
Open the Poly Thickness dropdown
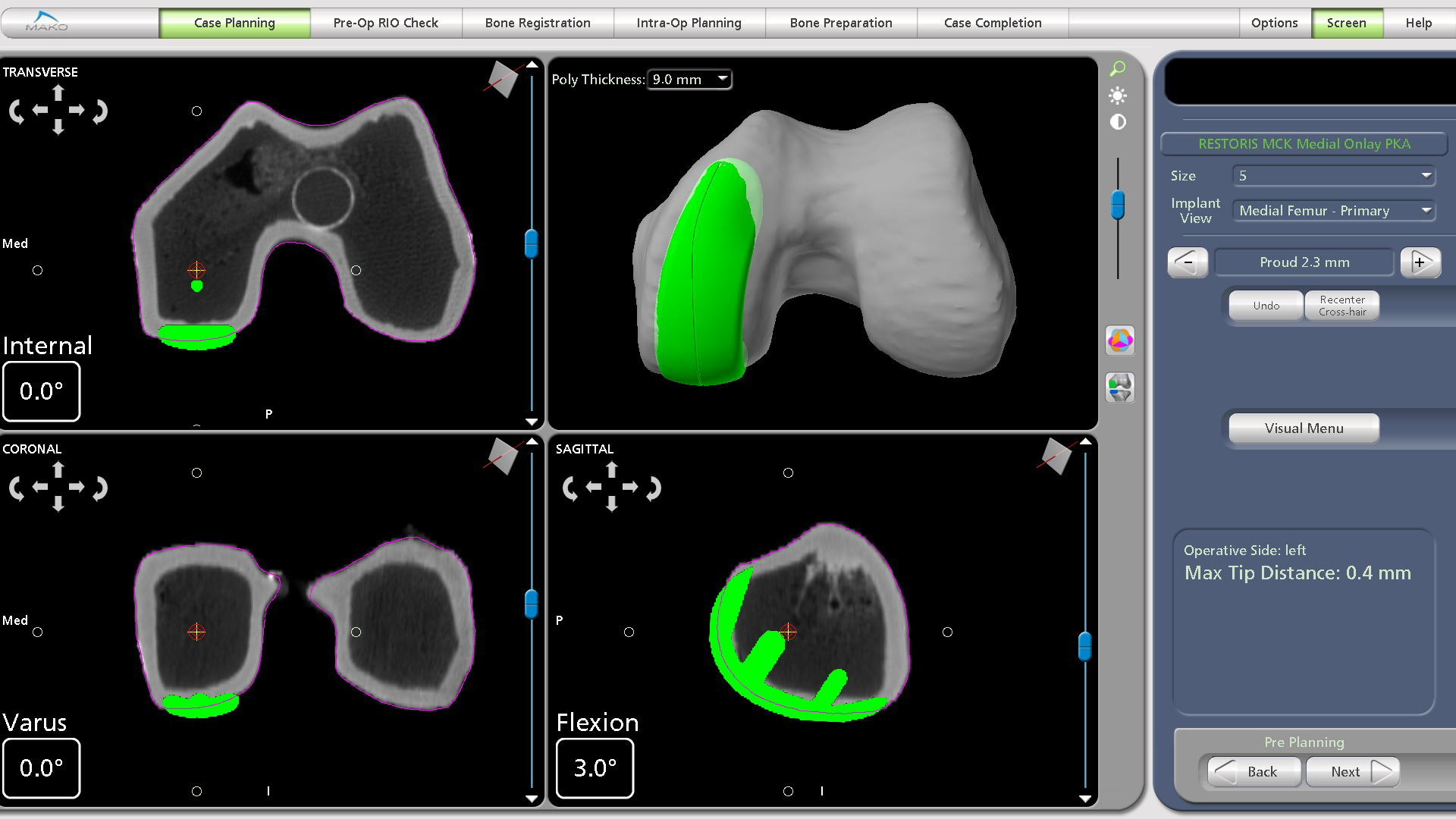689,79
